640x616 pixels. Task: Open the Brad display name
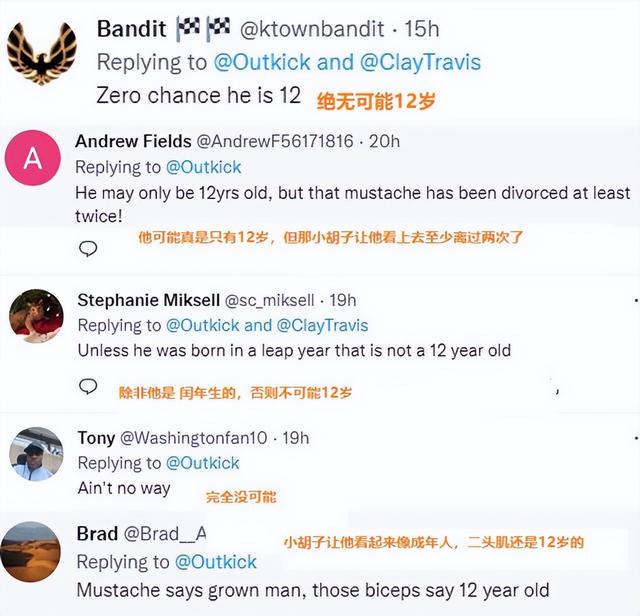pyautogui.click(x=97, y=534)
